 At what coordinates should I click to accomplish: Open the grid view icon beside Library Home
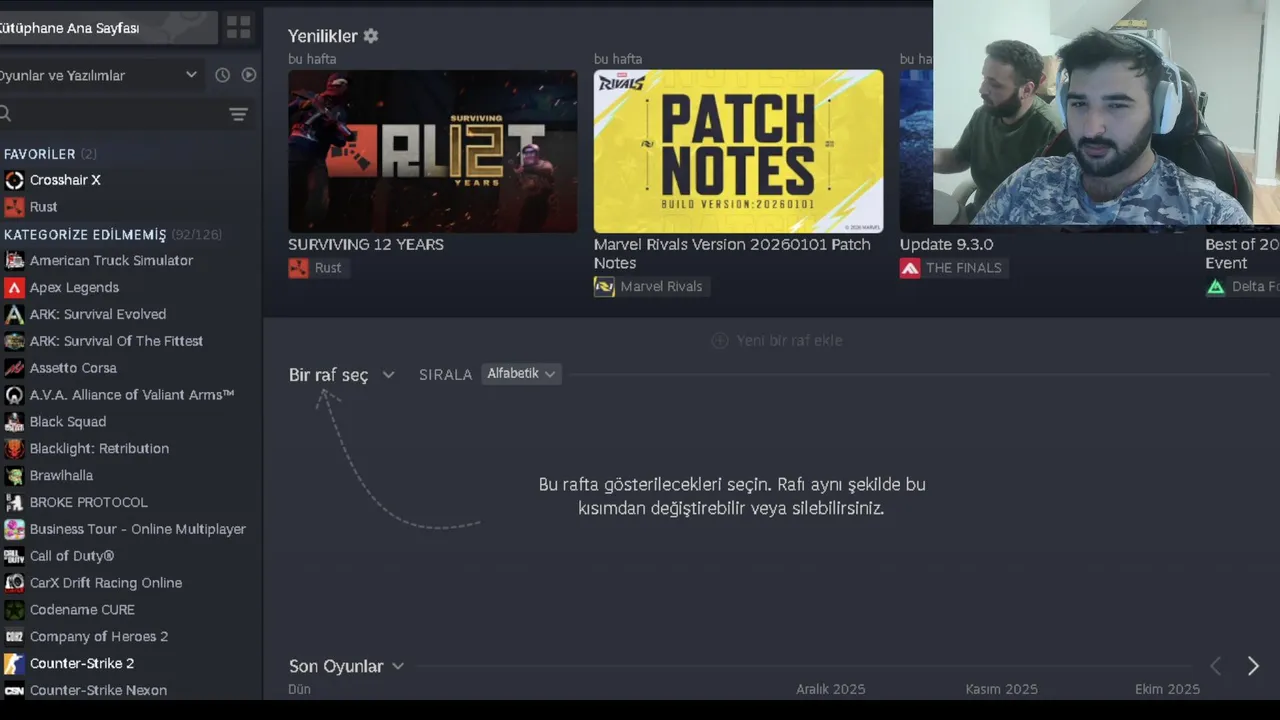pyautogui.click(x=238, y=28)
